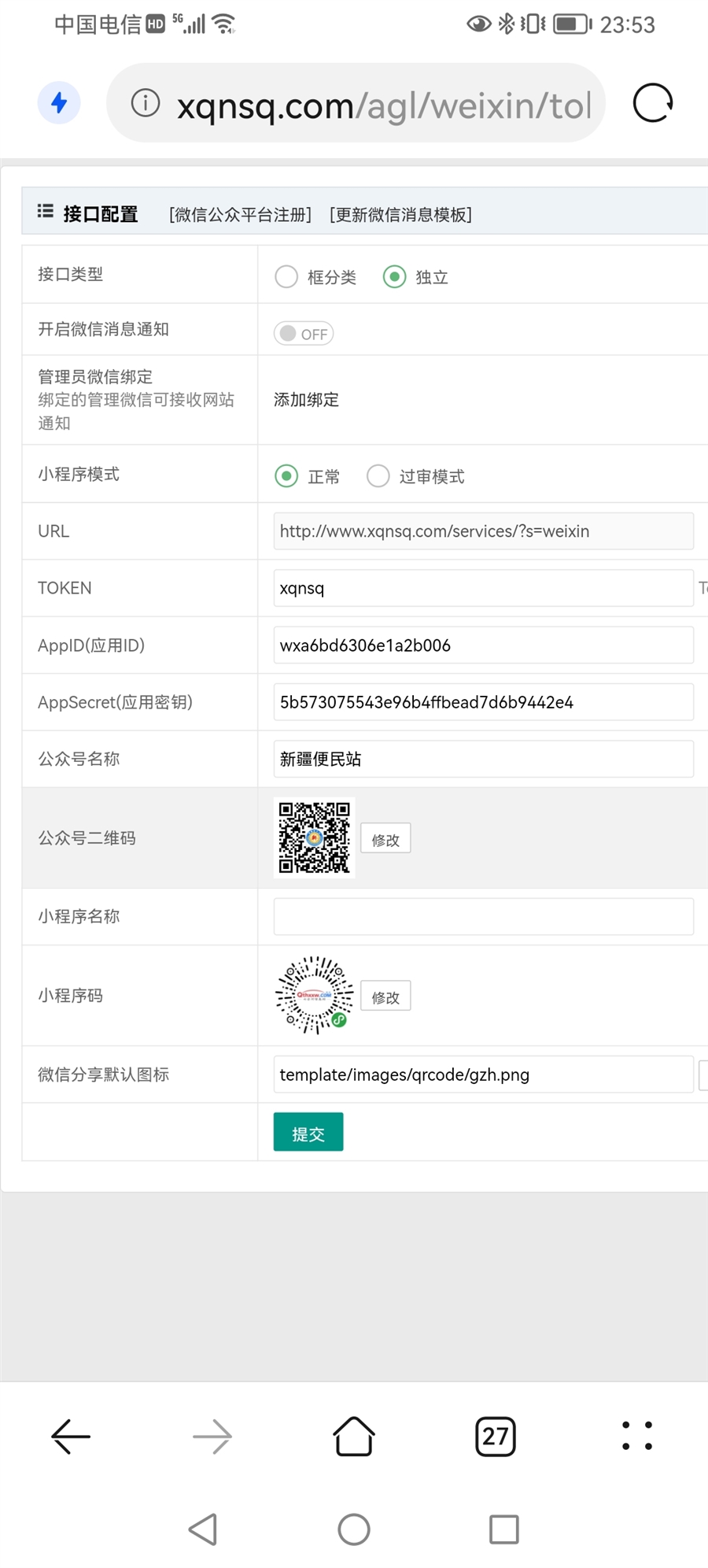
Task: Open the 微信公众平台注册 link
Action: pyautogui.click(x=241, y=215)
